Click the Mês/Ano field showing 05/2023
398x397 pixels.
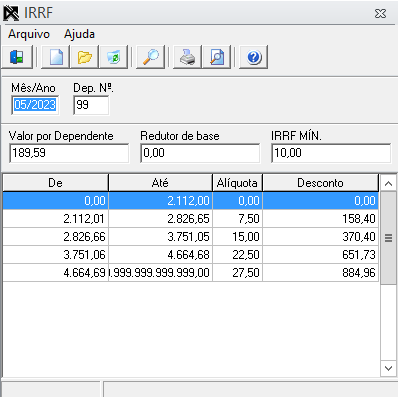[35, 105]
